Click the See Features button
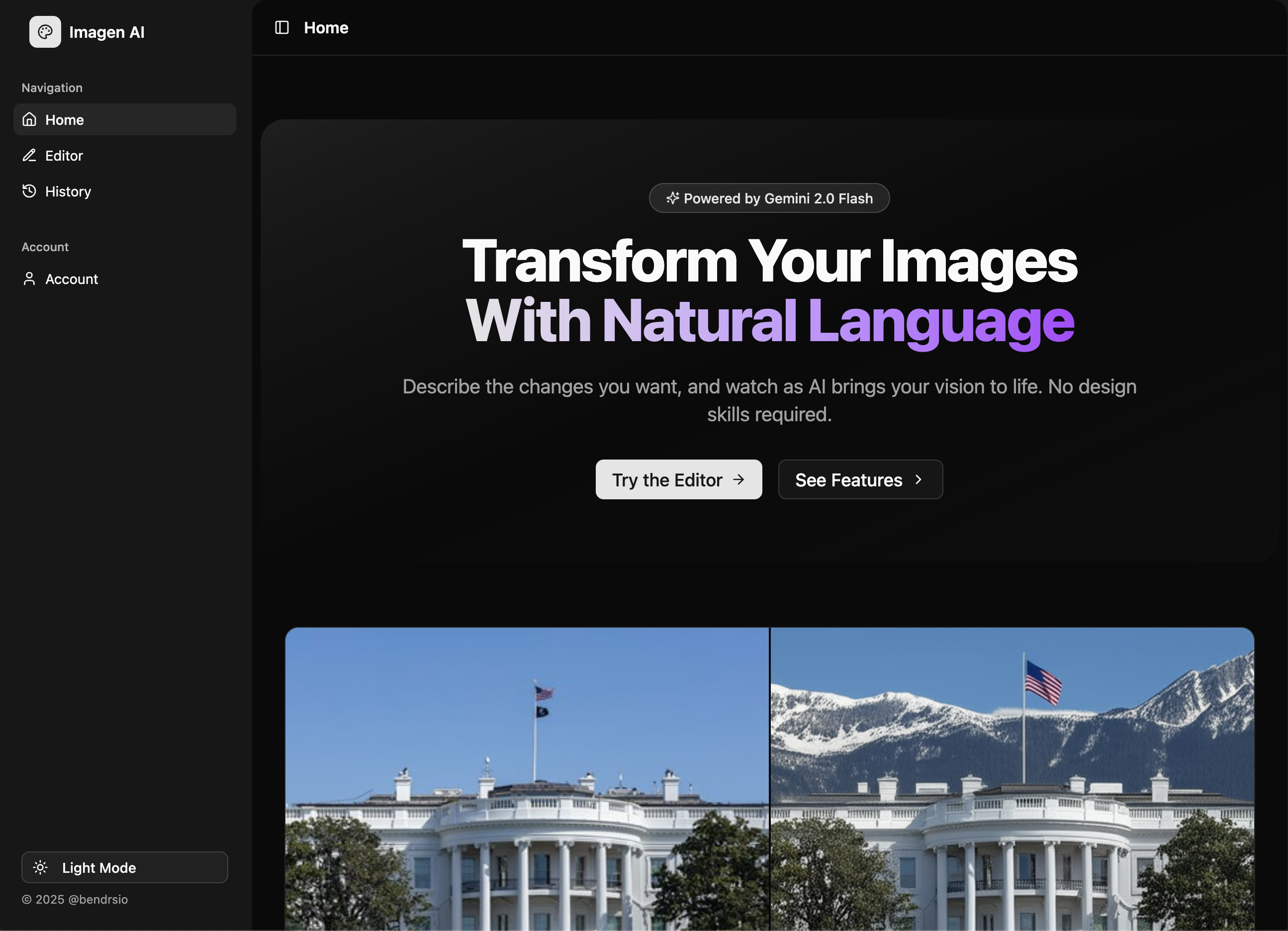This screenshot has width=1288, height=931. pos(860,479)
